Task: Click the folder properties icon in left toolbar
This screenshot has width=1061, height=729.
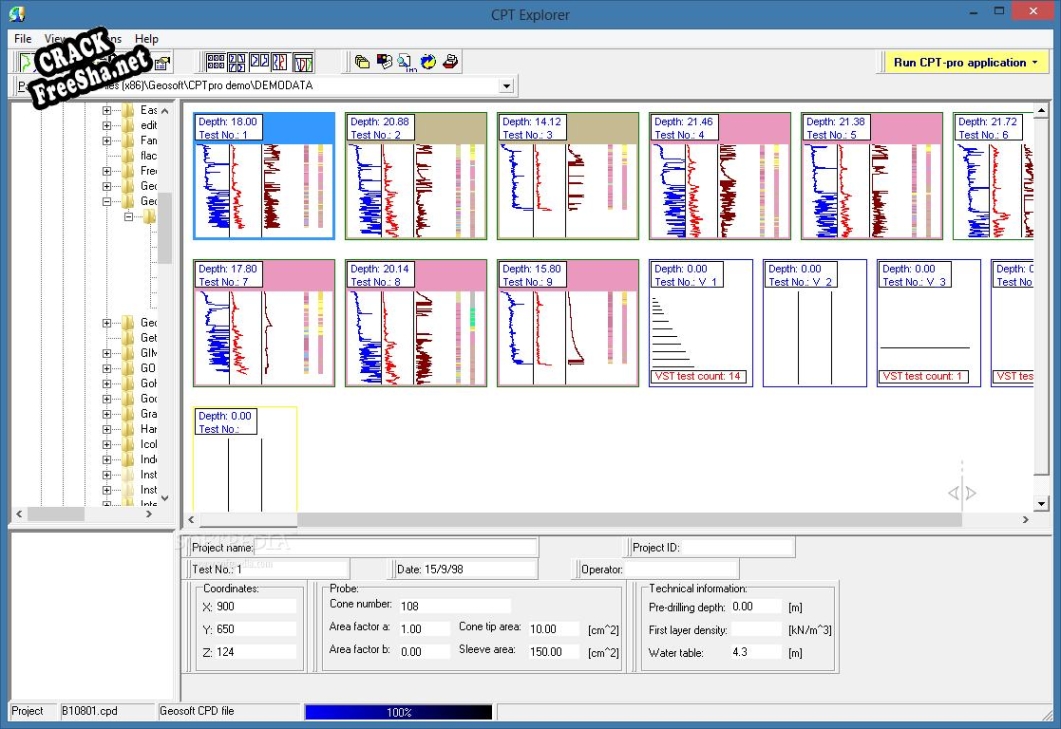Action: [162, 62]
